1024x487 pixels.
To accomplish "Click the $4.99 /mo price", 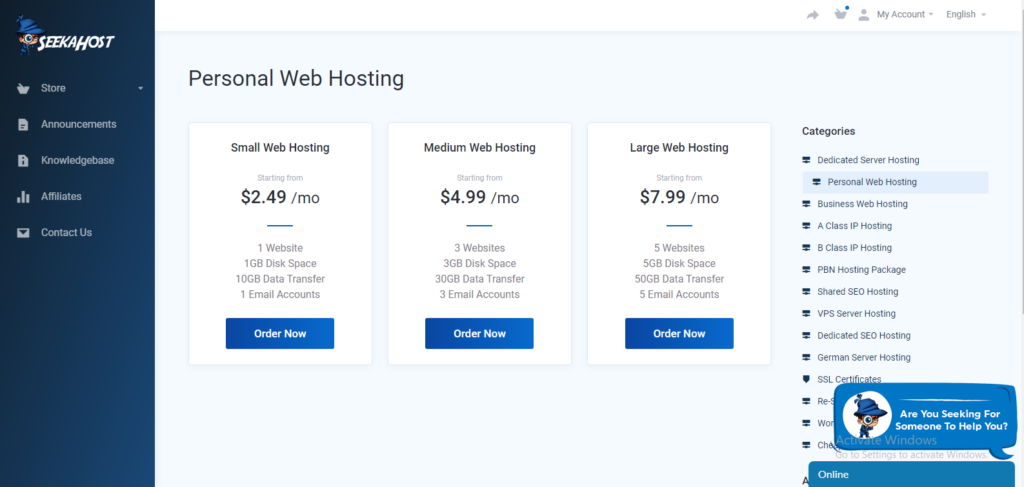I will (x=479, y=197).
